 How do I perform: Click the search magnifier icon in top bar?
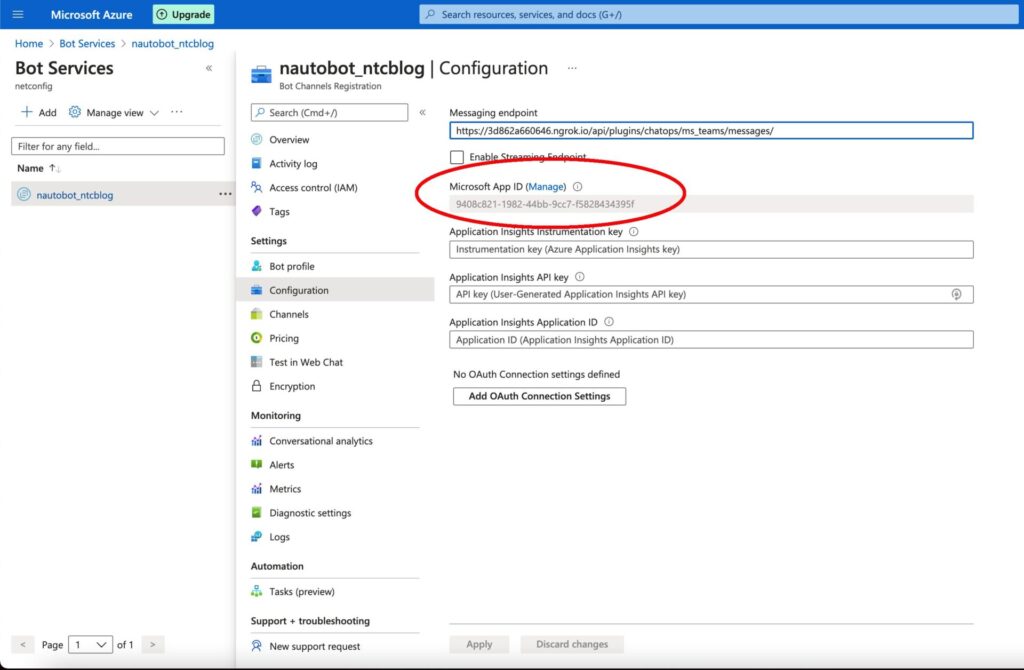coord(430,14)
